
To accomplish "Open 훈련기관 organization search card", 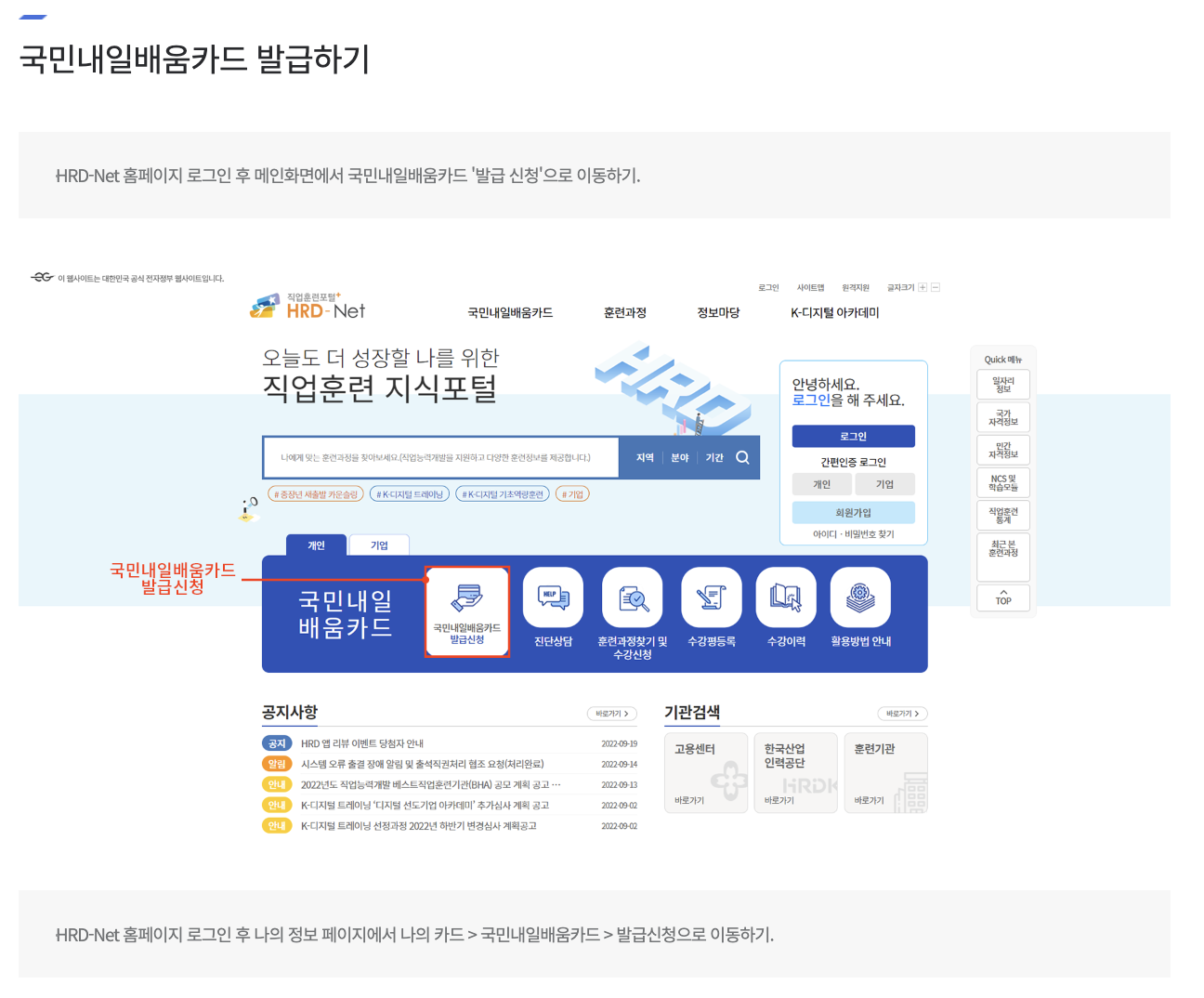I will click(886, 773).
